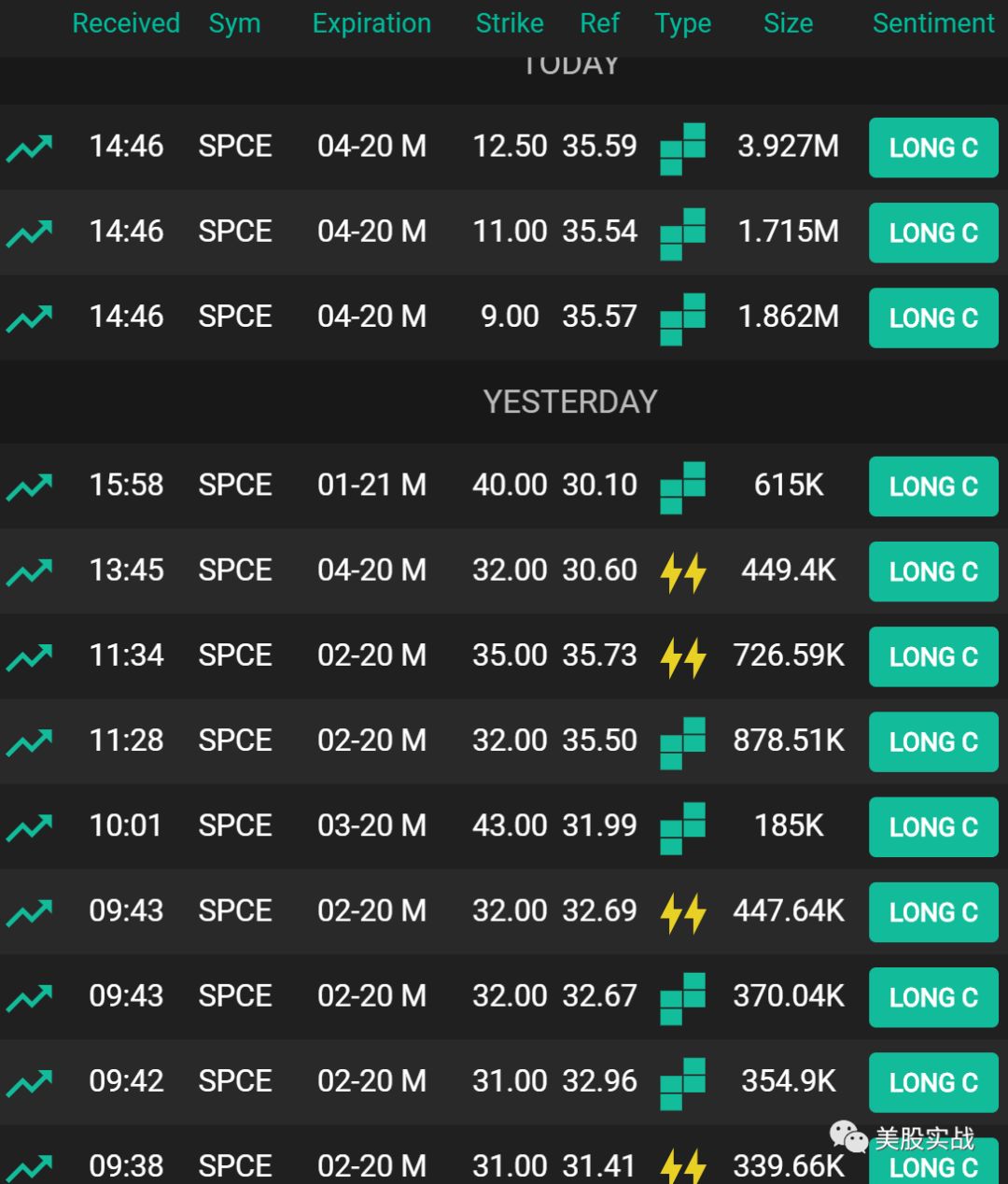Click the lightning icon beside 447.64K size
Image resolution: width=1008 pixels, height=1184 pixels.
coord(682,912)
